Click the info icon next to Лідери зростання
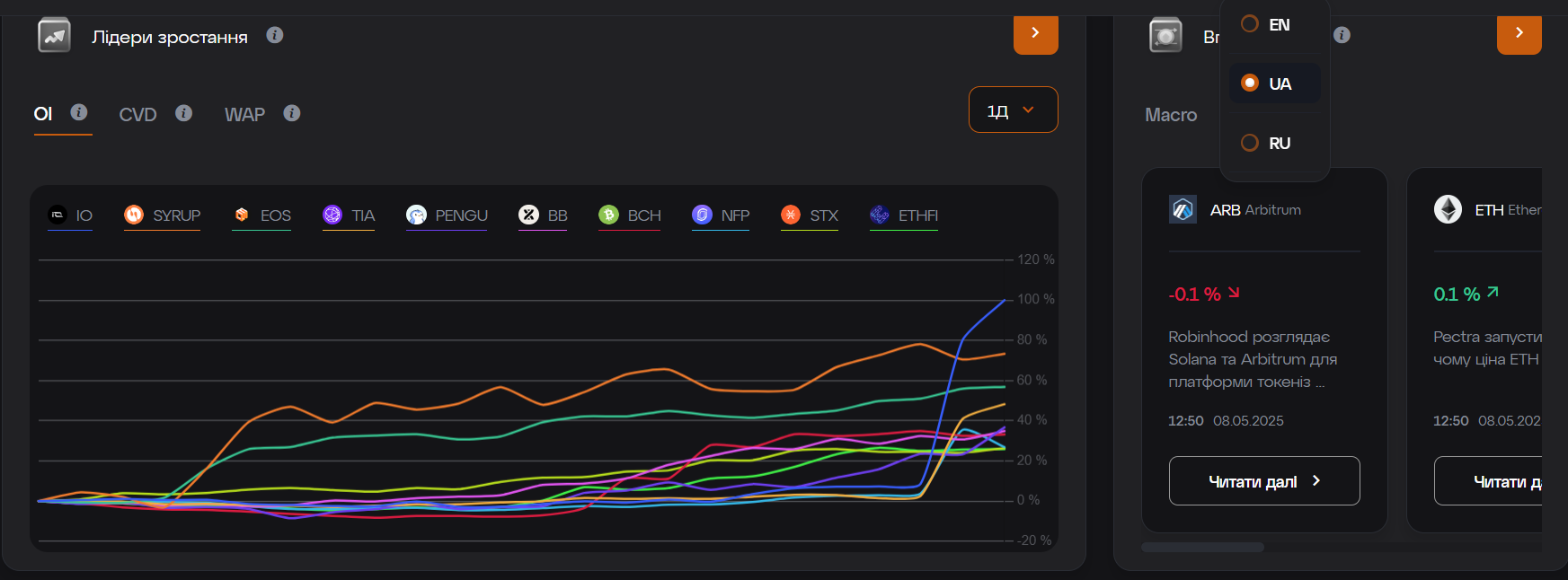 point(275,35)
